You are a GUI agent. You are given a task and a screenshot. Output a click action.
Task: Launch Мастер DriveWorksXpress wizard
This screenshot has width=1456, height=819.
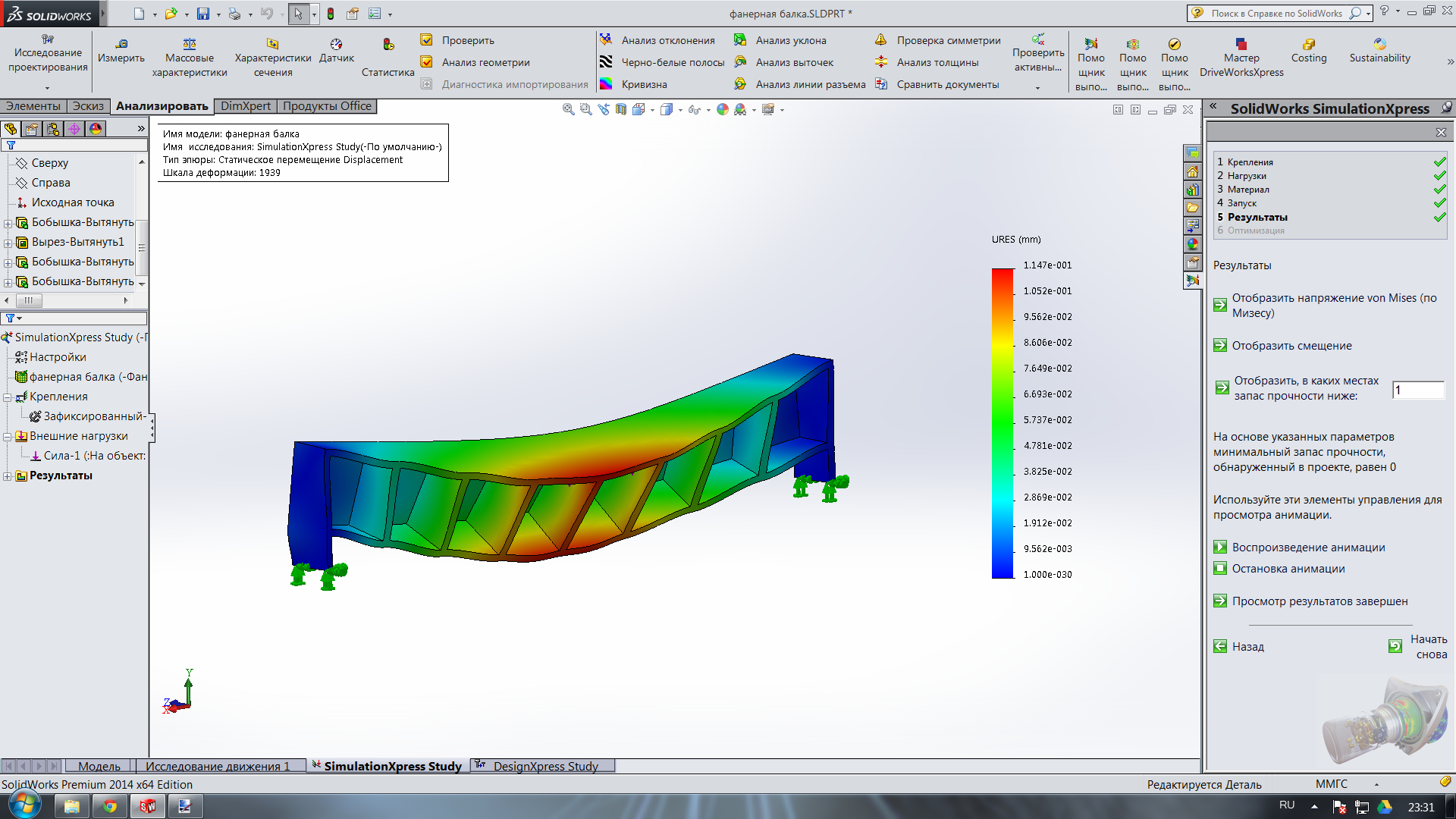tap(1241, 44)
